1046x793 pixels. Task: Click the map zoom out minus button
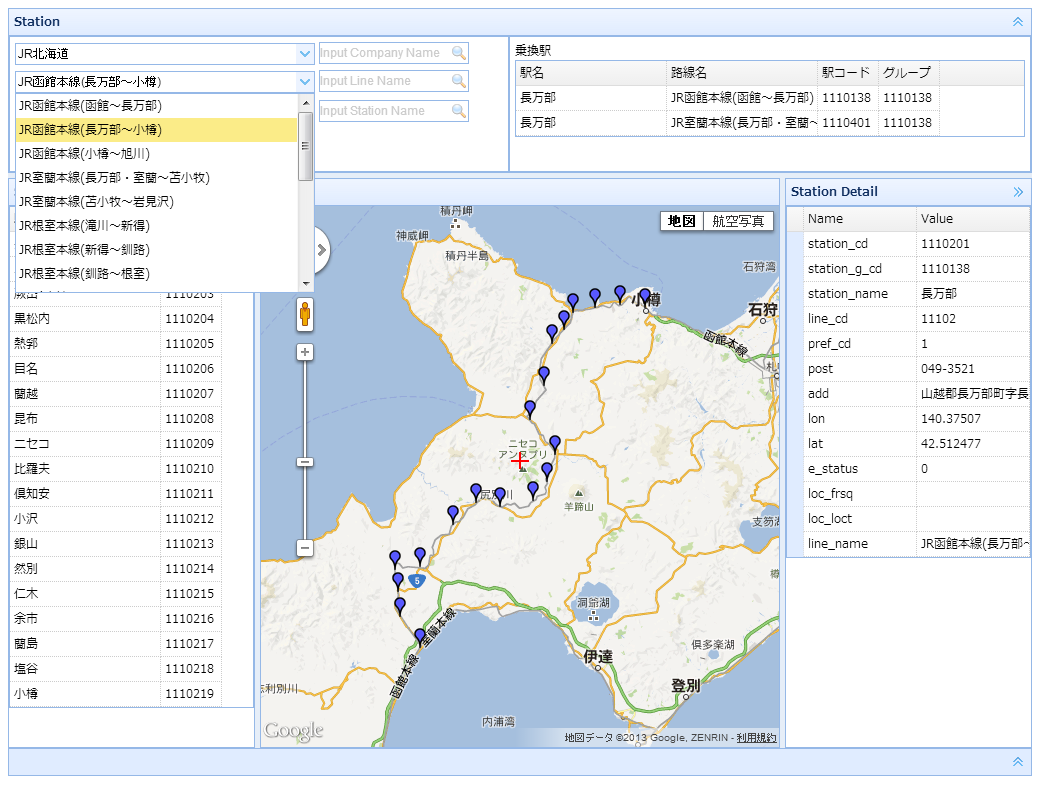click(305, 548)
